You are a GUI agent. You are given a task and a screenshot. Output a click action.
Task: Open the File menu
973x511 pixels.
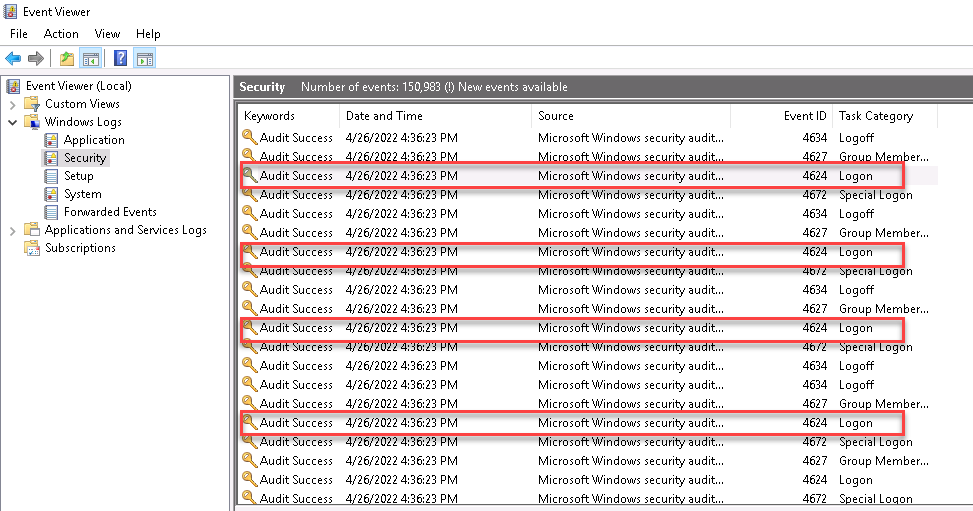point(19,34)
